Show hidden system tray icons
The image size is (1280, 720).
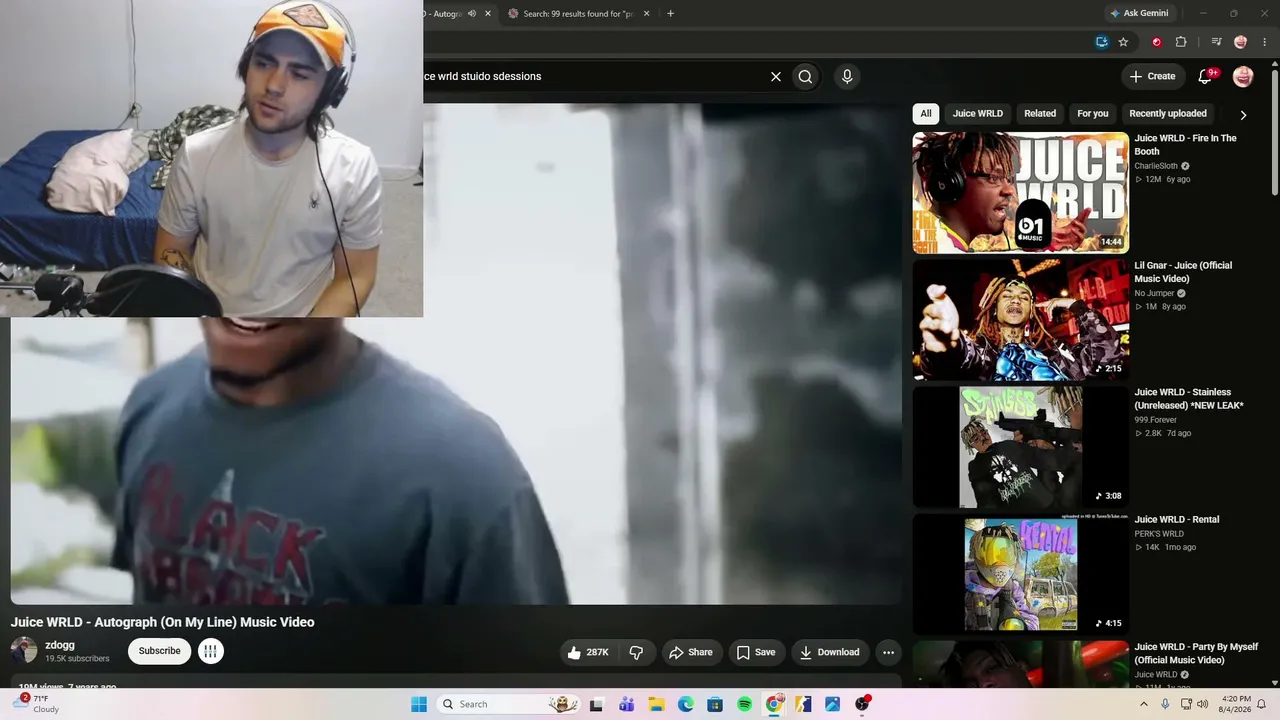(1145, 704)
